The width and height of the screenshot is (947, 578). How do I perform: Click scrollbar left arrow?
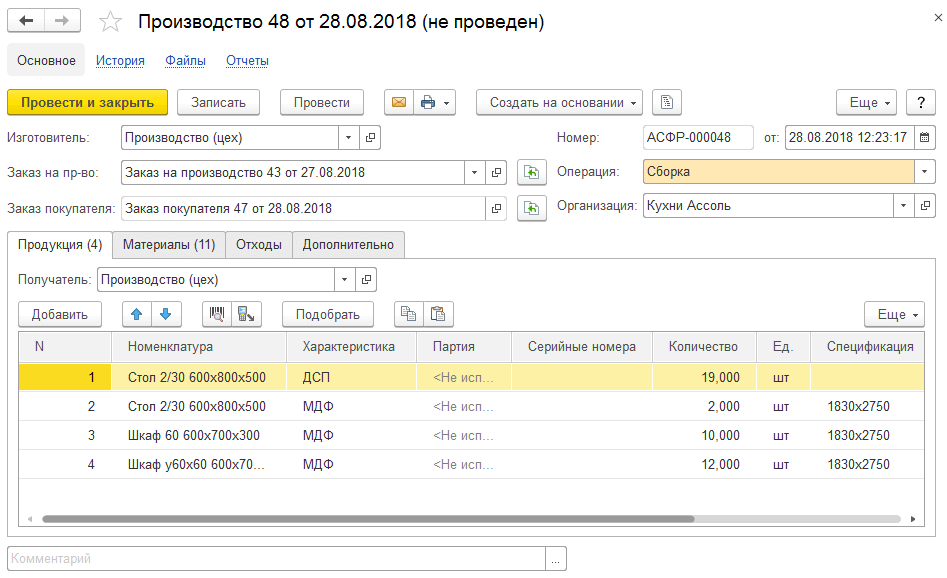point(30,519)
